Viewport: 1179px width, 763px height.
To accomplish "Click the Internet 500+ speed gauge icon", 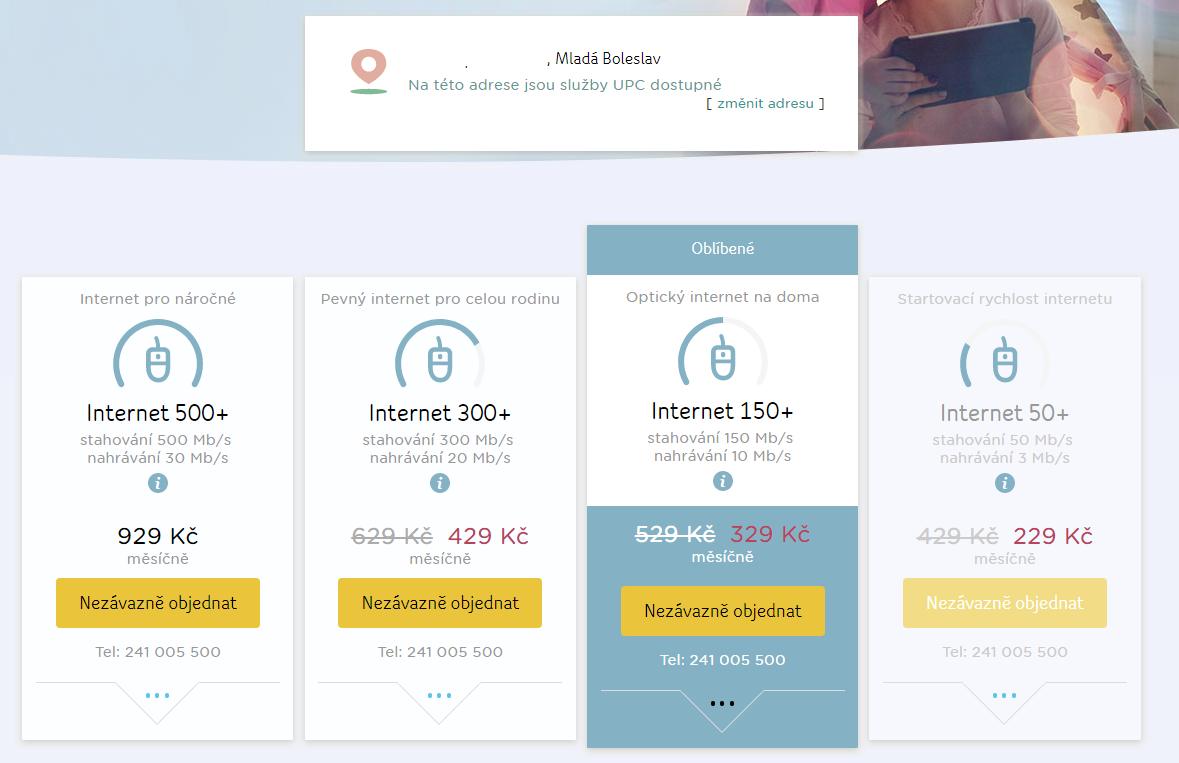I will 158,354.
